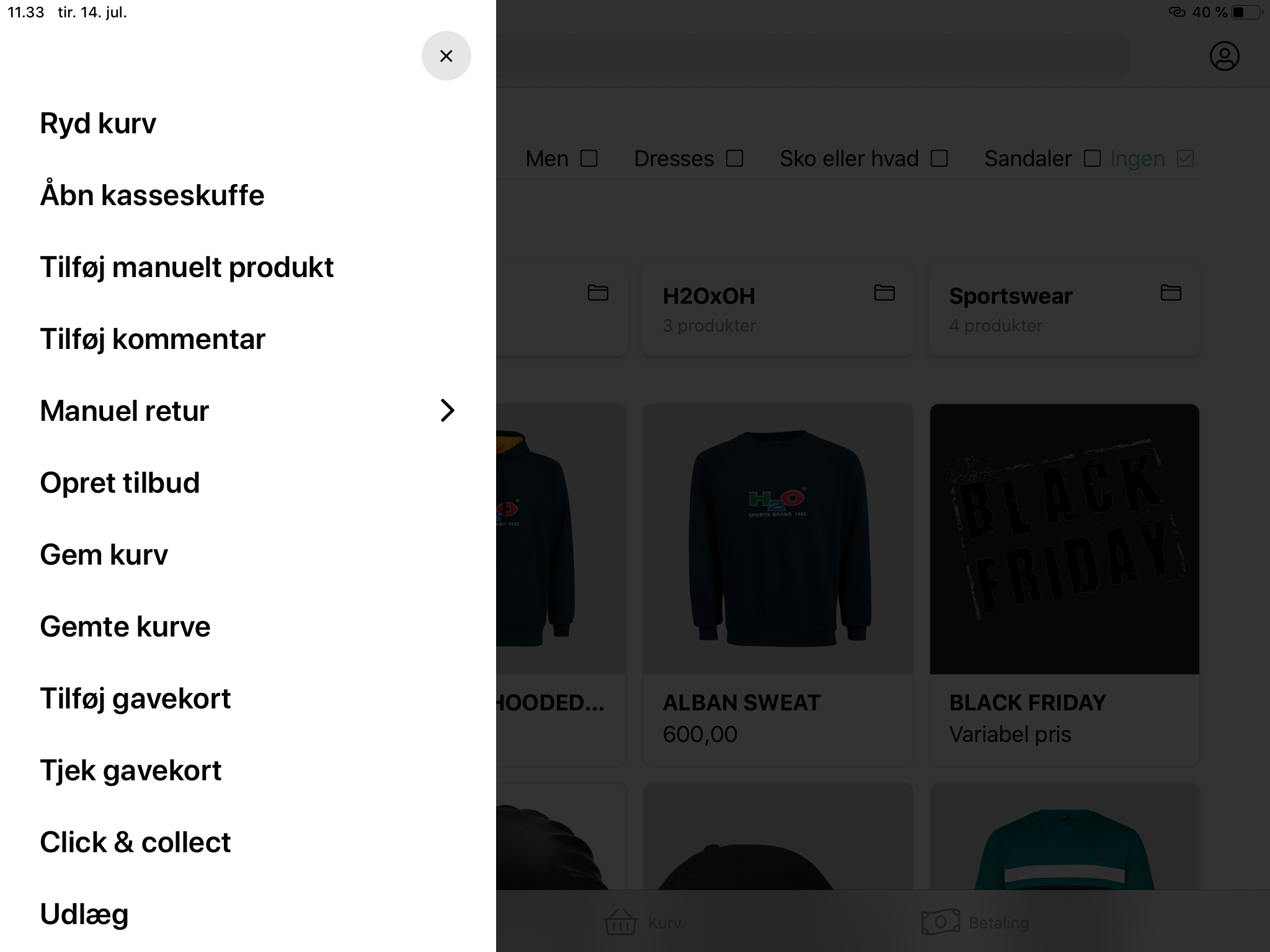
Task: Check the Sko eller hvad checkbox
Action: pyautogui.click(x=939, y=159)
